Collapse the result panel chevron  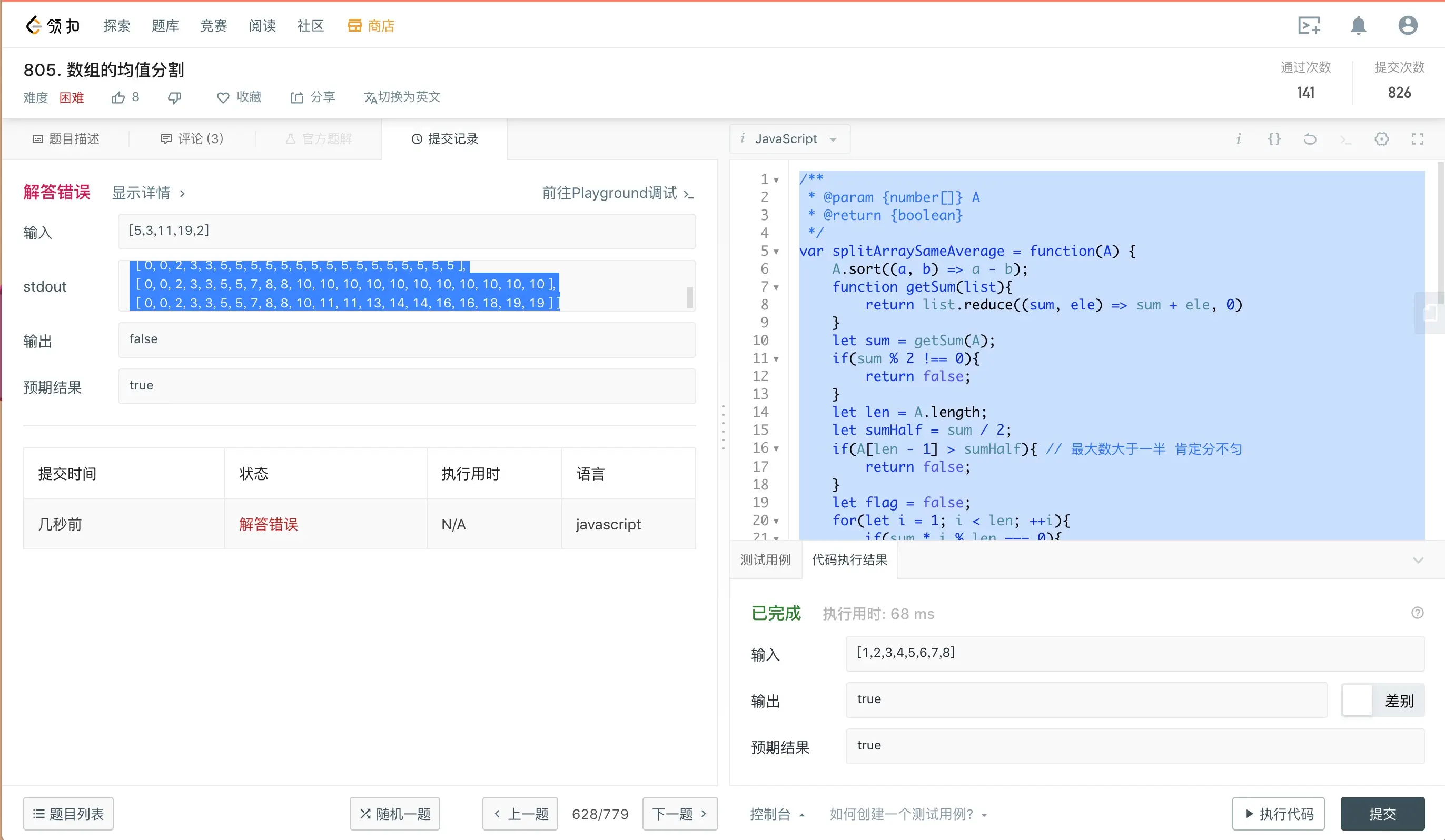1418,560
